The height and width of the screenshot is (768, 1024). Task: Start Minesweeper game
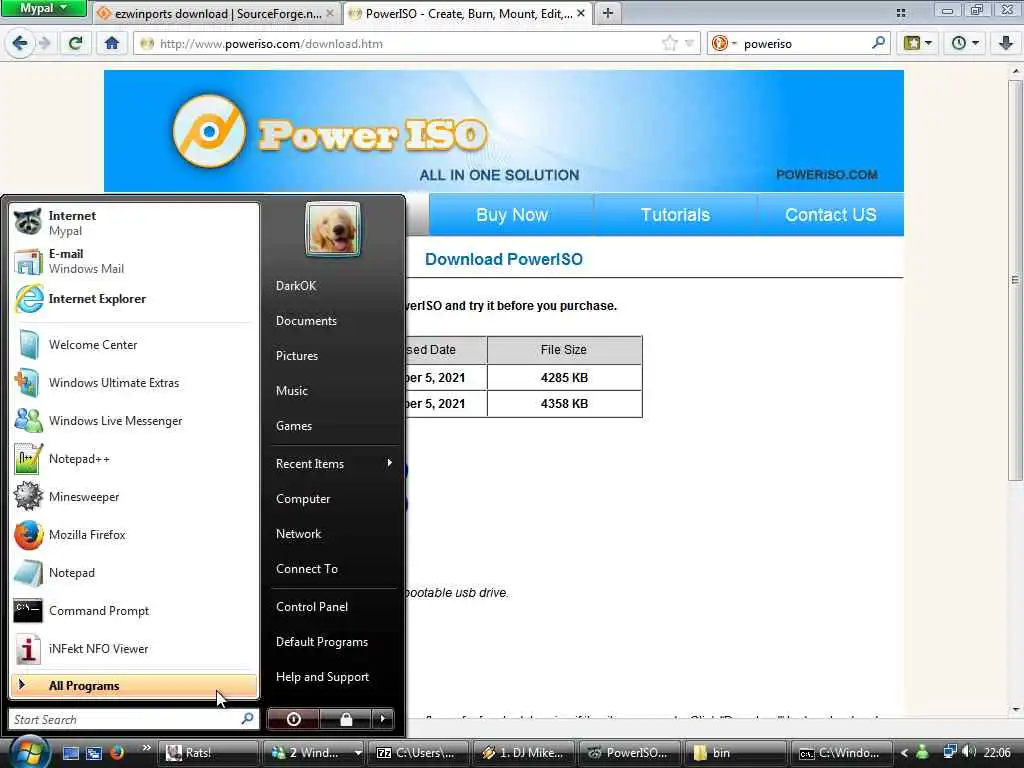pos(134,497)
